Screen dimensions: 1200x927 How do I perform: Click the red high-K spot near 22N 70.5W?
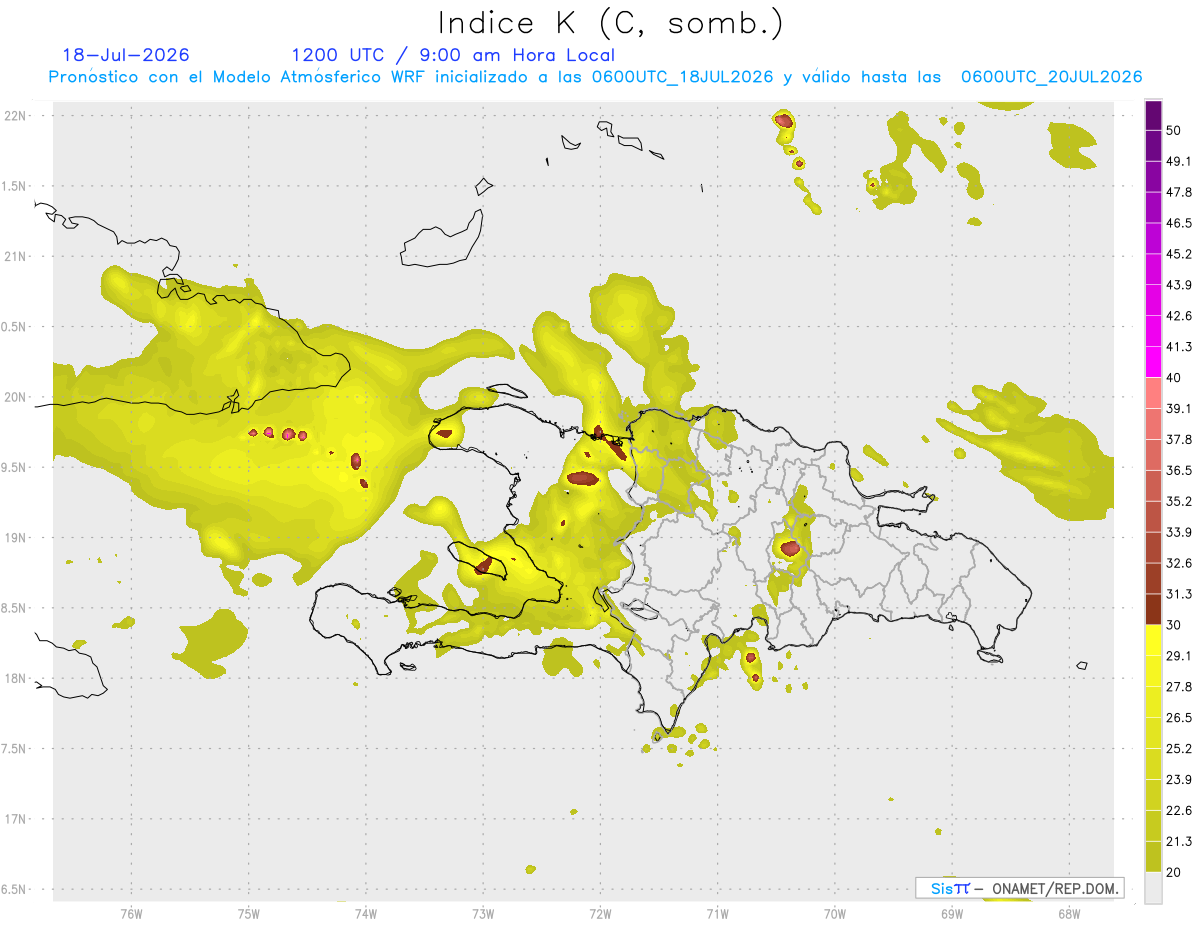point(784,121)
